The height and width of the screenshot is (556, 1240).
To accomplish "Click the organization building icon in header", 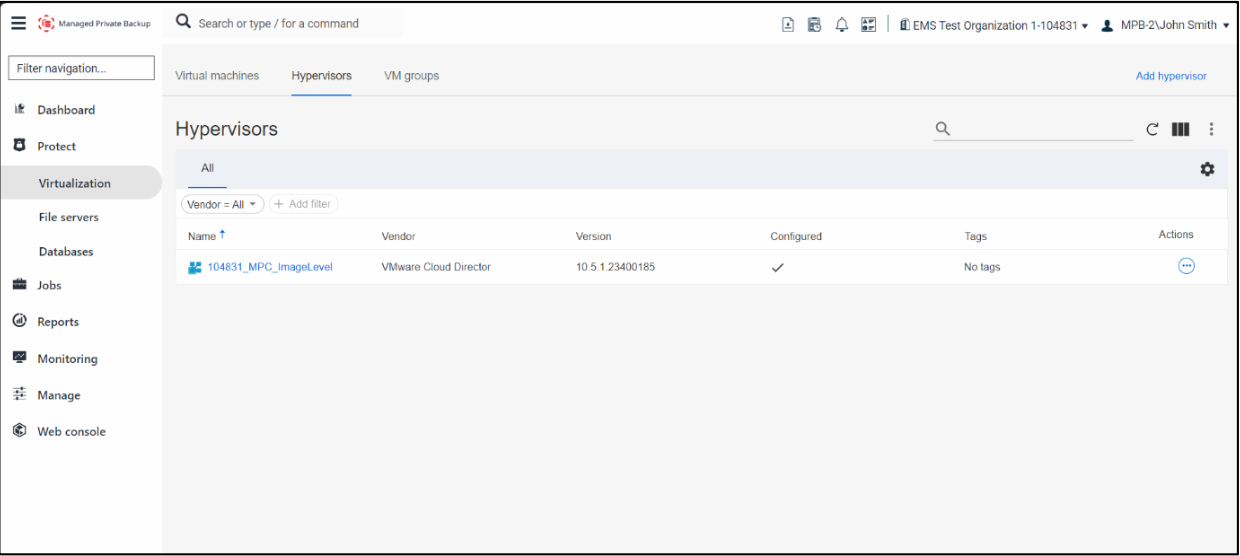I will 905,24.
